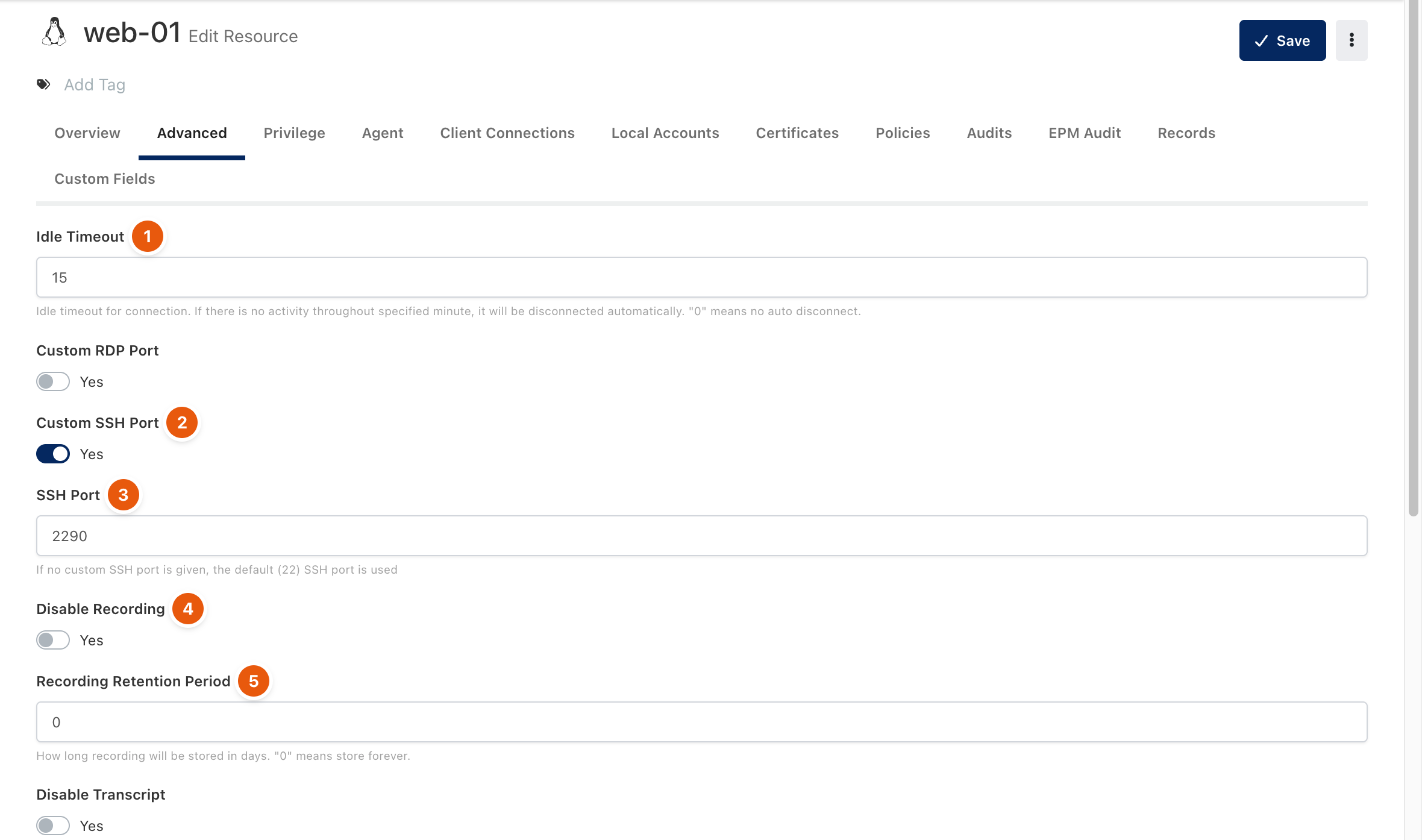Click the Recording Retention Period field
Screen dimensions: 1422x840
(701, 722)
